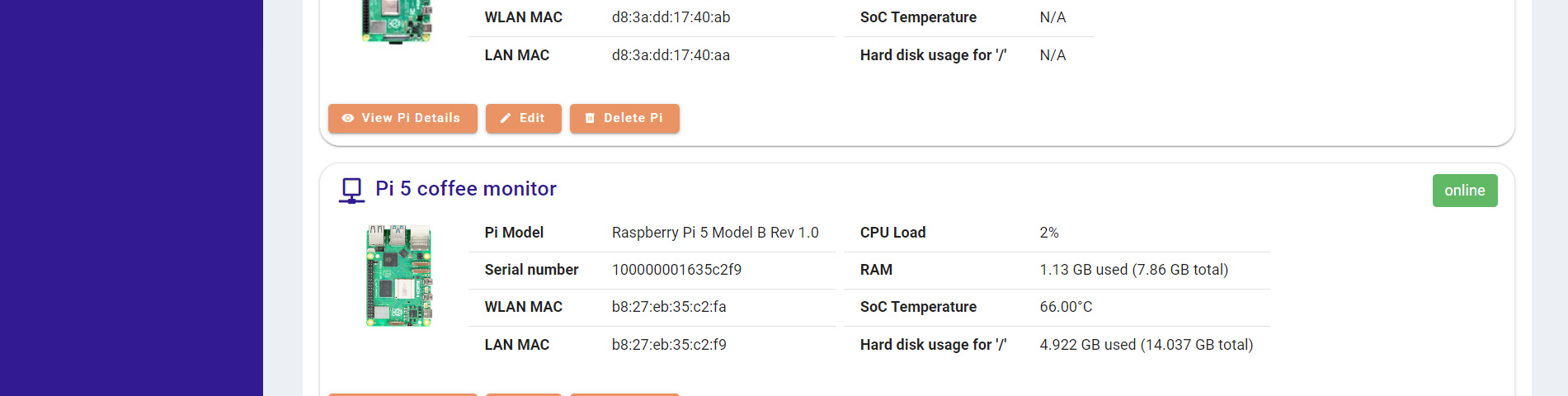
Task: Click the Pi Model label
Action: tap(514, 233)
